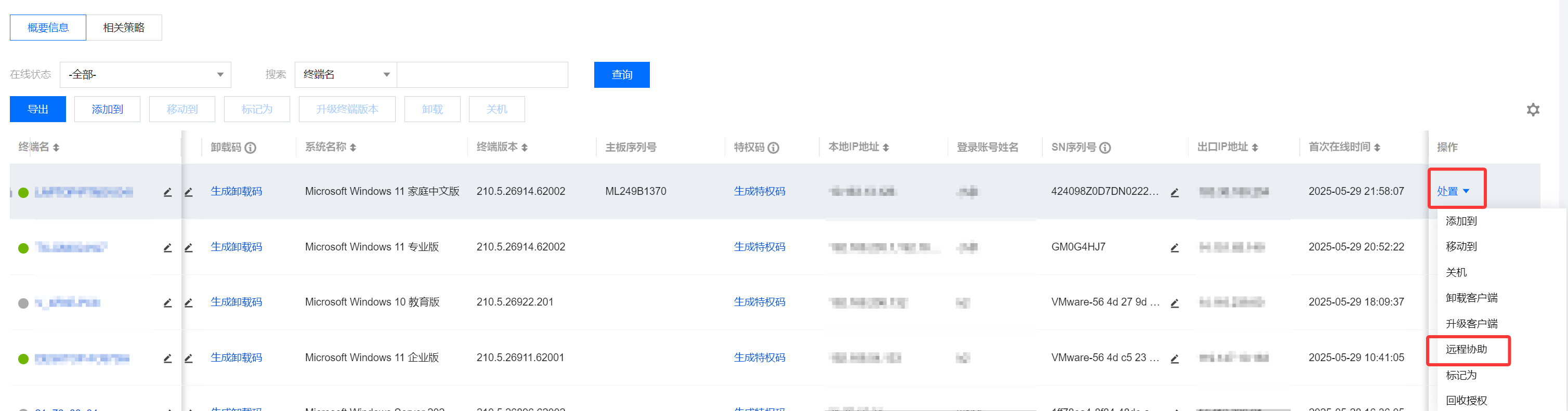Click the 卸载码 info icon
This screenshot has height=411, width=1568.
pos(250,148)
